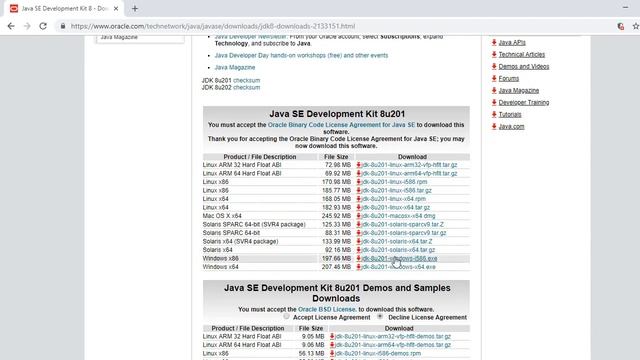Open the Java Developer Day workshops link
640x360 pixels.
(301, 56)
